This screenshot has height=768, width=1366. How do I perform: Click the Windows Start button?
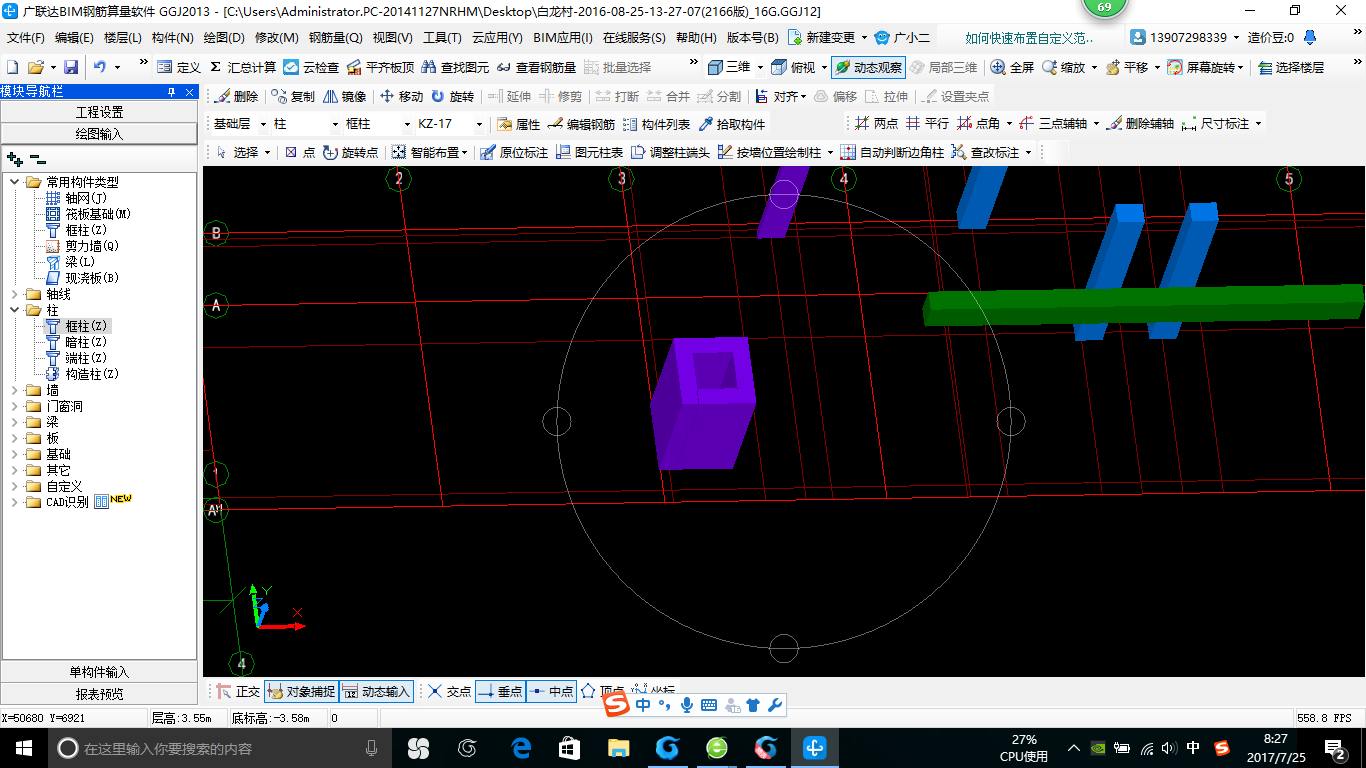point(24,748)
